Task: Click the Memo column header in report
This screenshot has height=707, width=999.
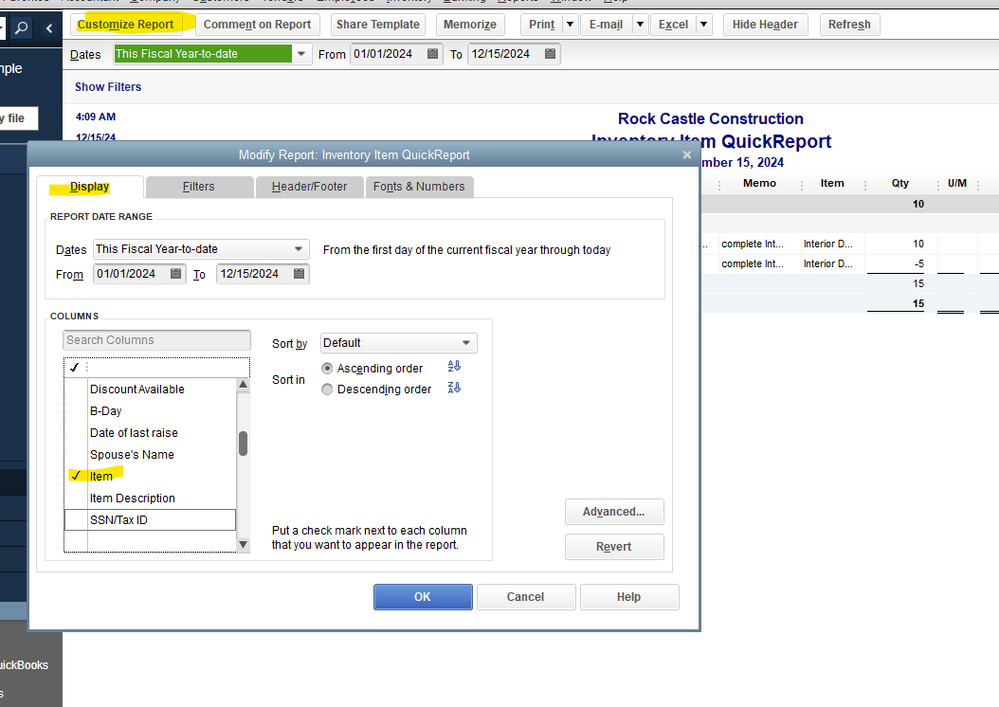Action: point(759,183)
